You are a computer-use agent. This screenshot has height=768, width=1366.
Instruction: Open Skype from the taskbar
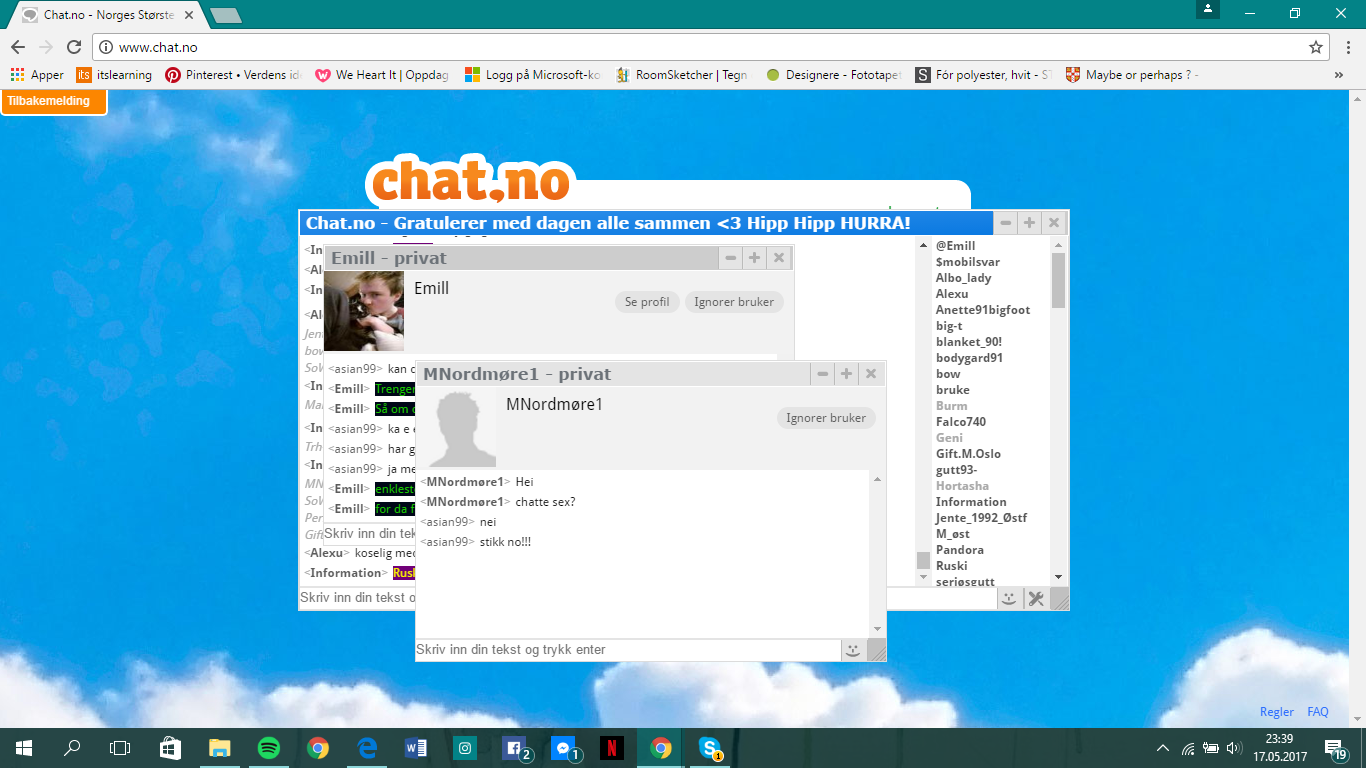tap(710, 747)
